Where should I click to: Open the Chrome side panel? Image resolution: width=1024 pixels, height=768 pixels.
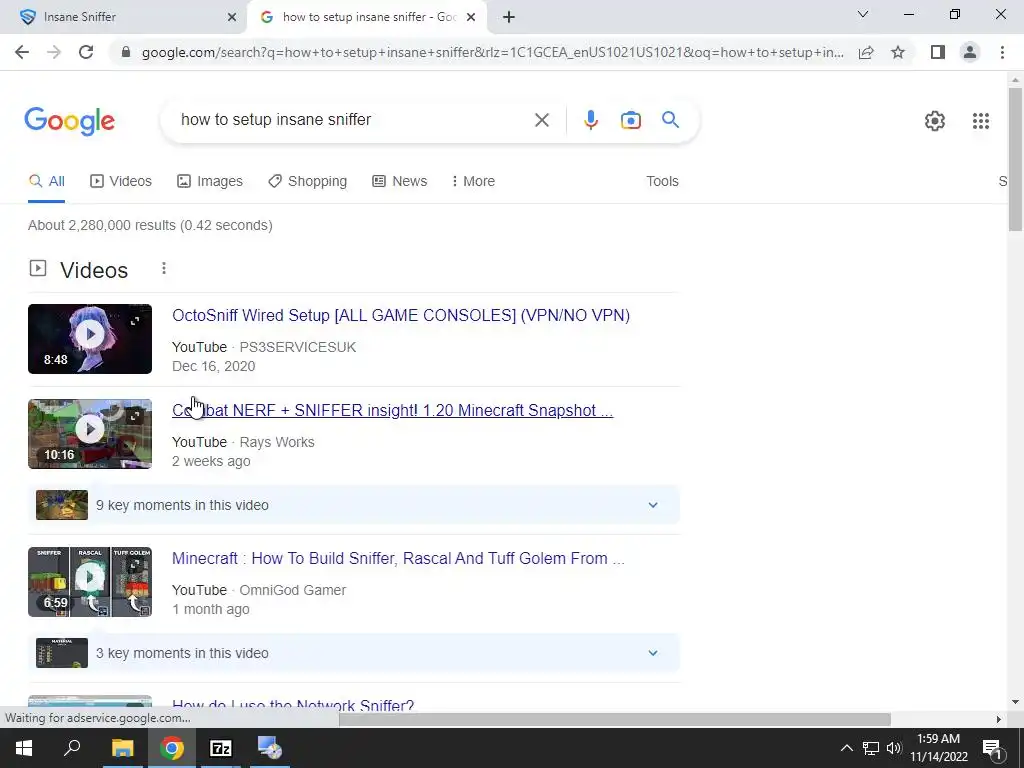938,52
